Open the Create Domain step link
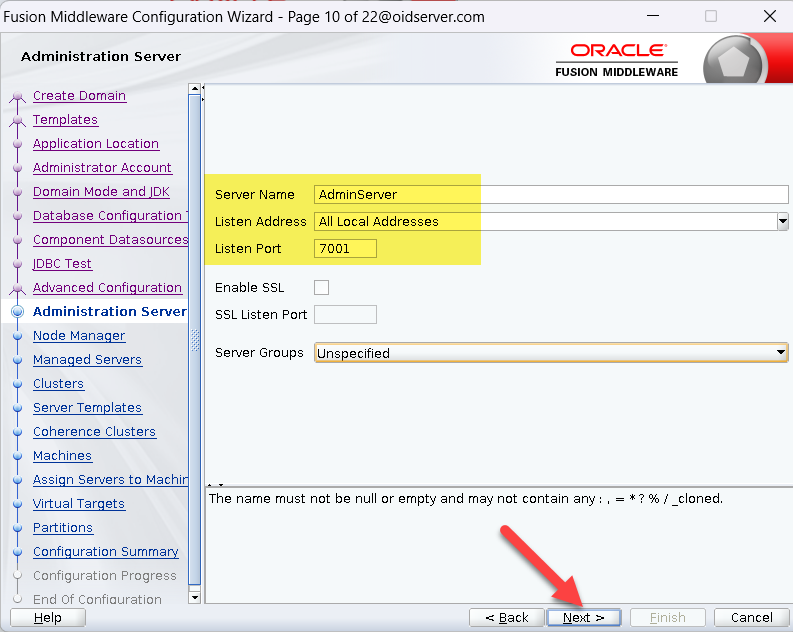 (x=79, y=96)
